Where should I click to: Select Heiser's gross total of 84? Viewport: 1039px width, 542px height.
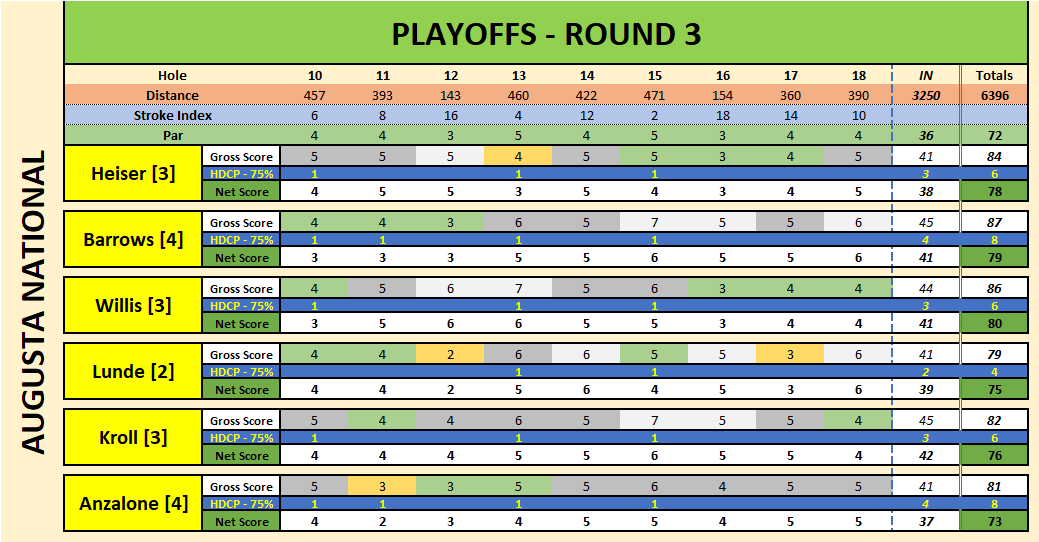[993, 156]
